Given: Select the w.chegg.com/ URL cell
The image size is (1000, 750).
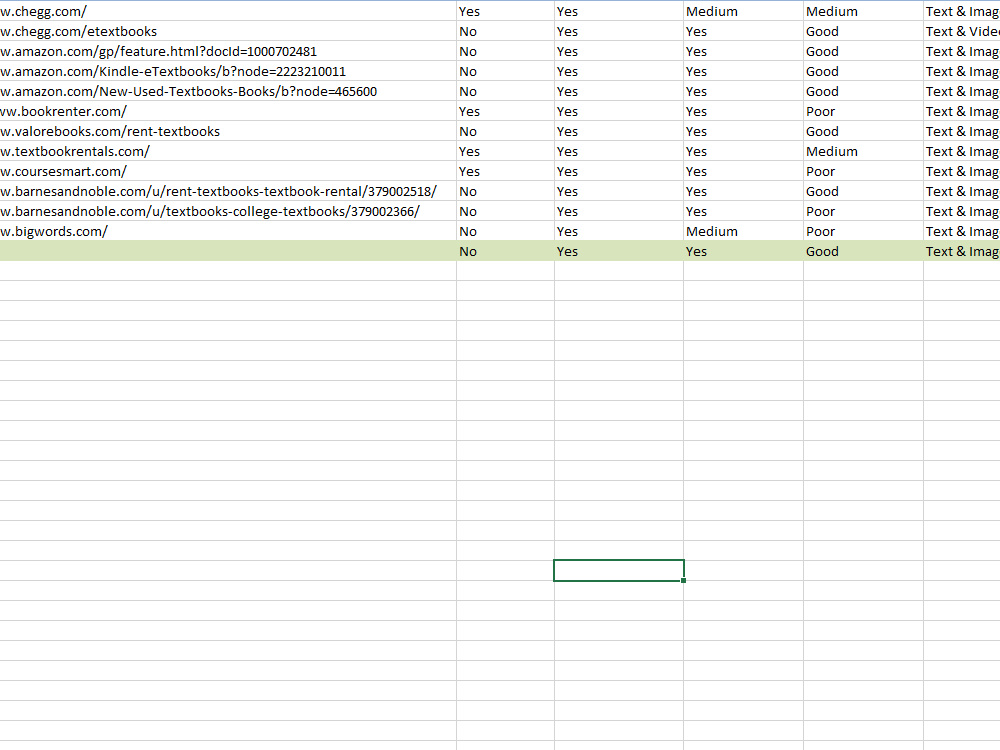Looking at the screenshot, I should click(228, 11).
